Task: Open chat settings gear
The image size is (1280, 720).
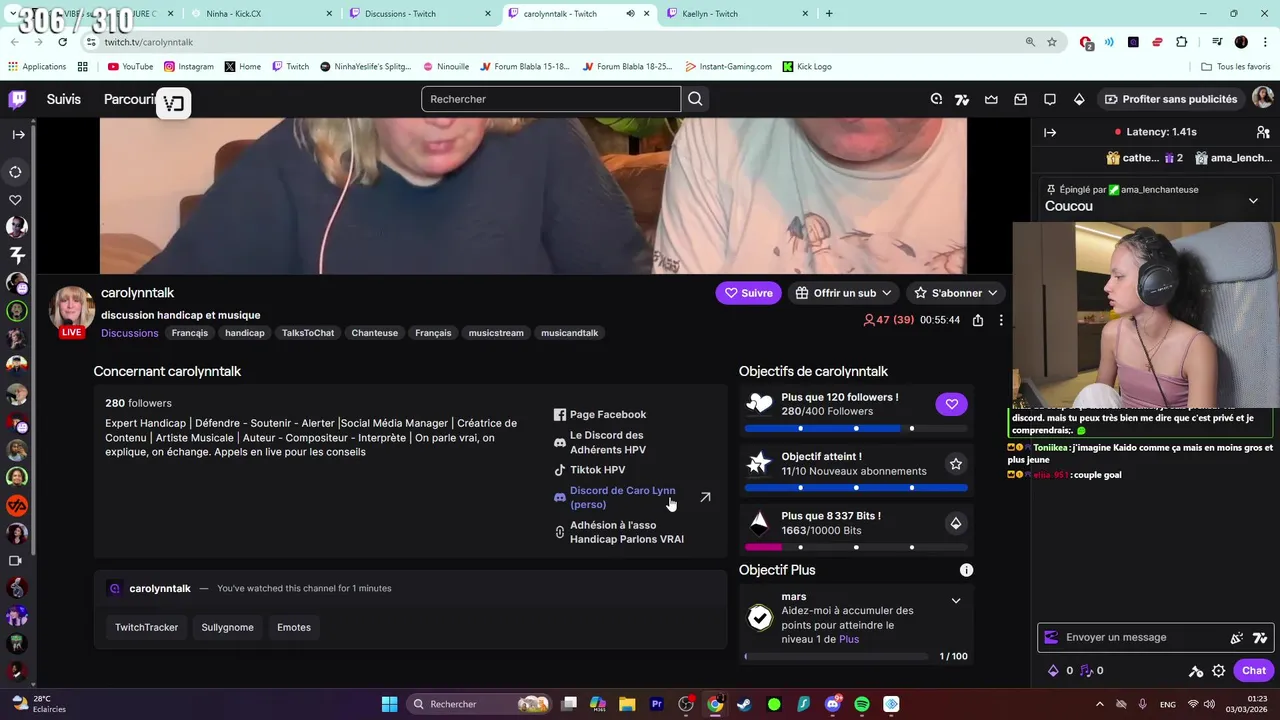Action: (x=1218, y=671)
